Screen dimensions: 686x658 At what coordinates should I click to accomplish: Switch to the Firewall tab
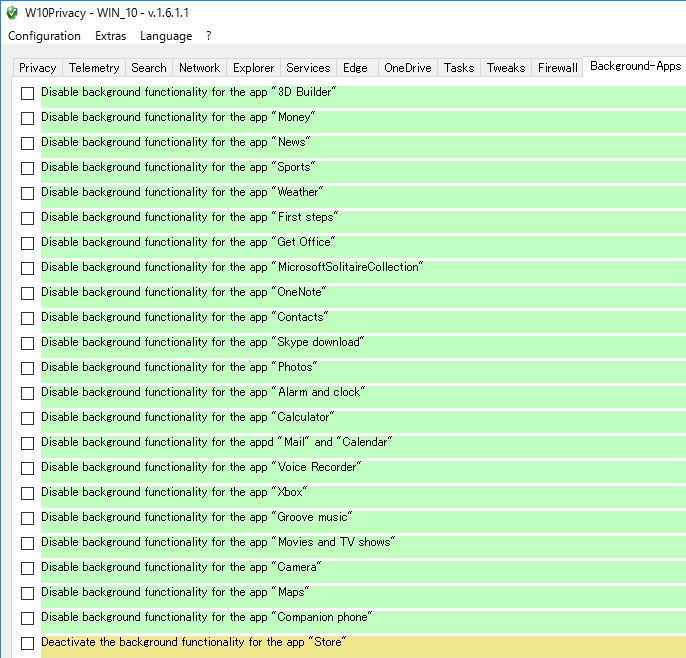(558, 68)
